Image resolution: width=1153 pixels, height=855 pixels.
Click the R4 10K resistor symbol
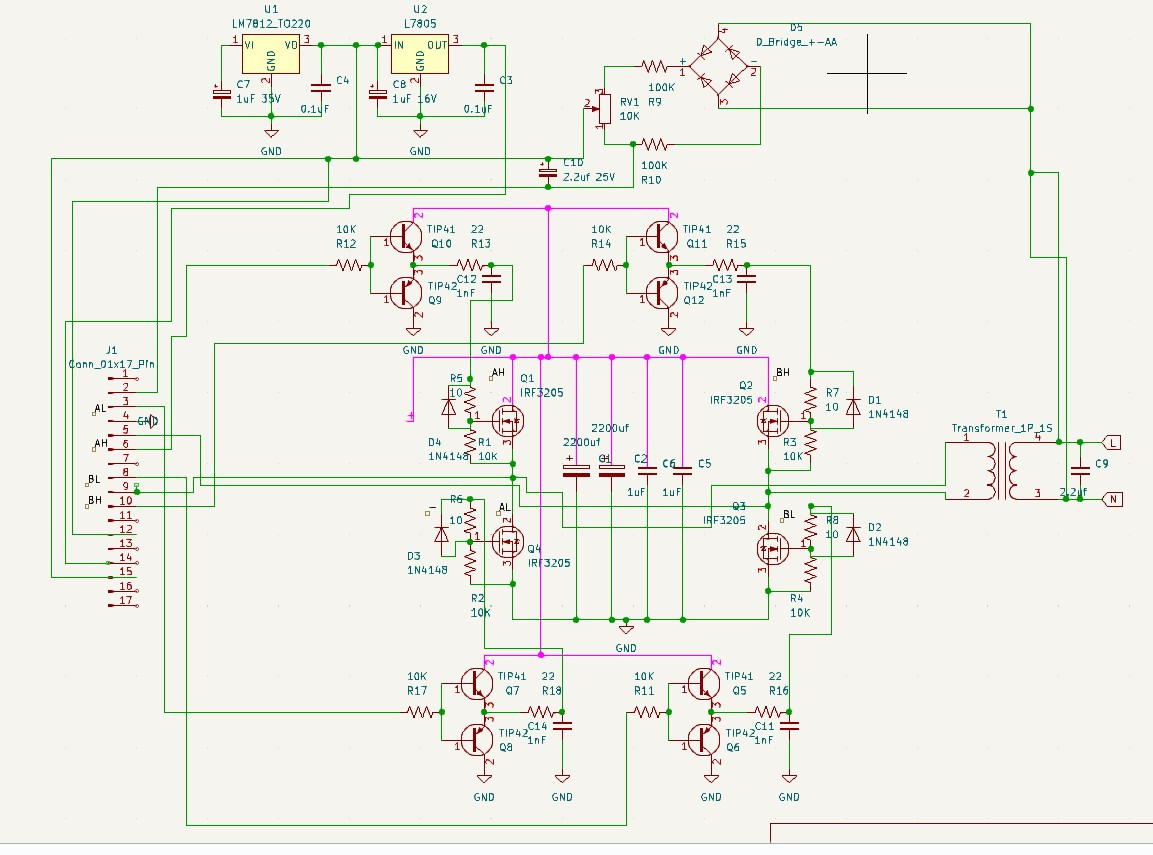pyautogui.click(x=810, y=570)
